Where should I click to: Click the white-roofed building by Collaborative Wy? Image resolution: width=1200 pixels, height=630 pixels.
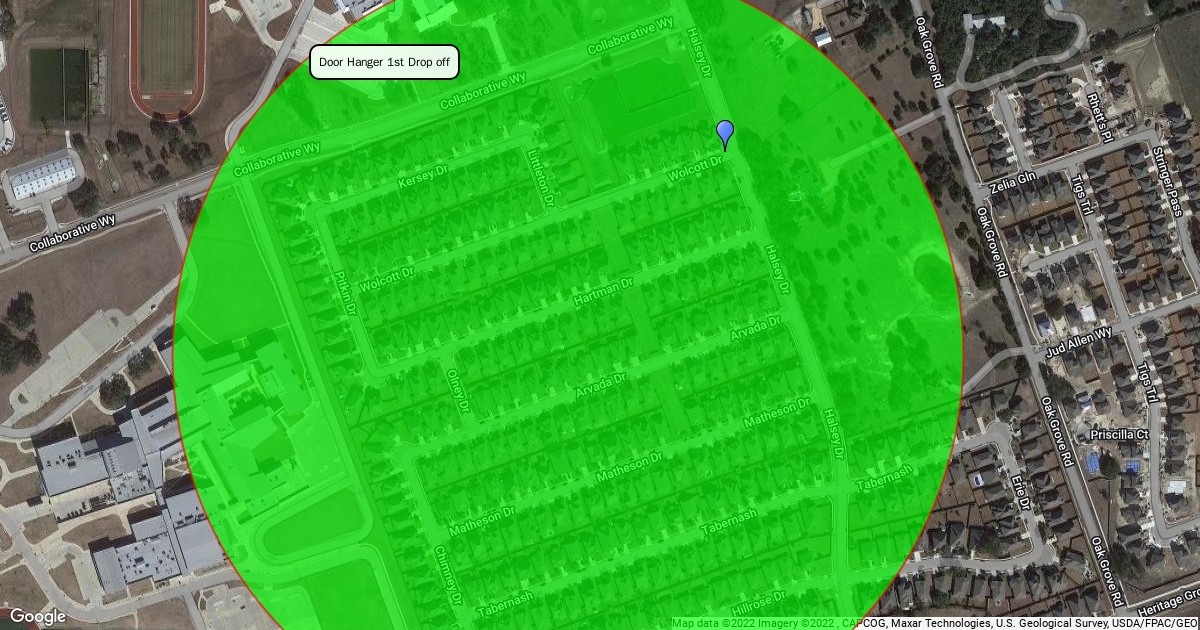point(43,176)
